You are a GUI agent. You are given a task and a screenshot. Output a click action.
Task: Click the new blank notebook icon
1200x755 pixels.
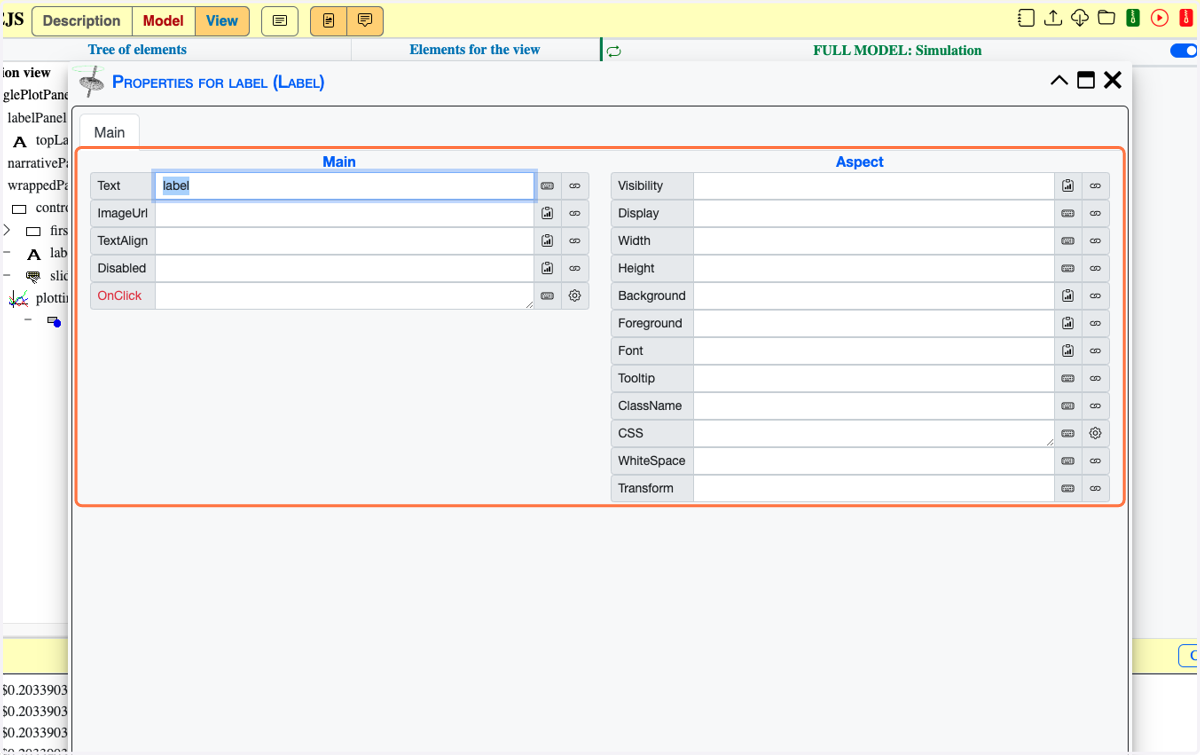pyautogui.click(x=1026, y=18)
